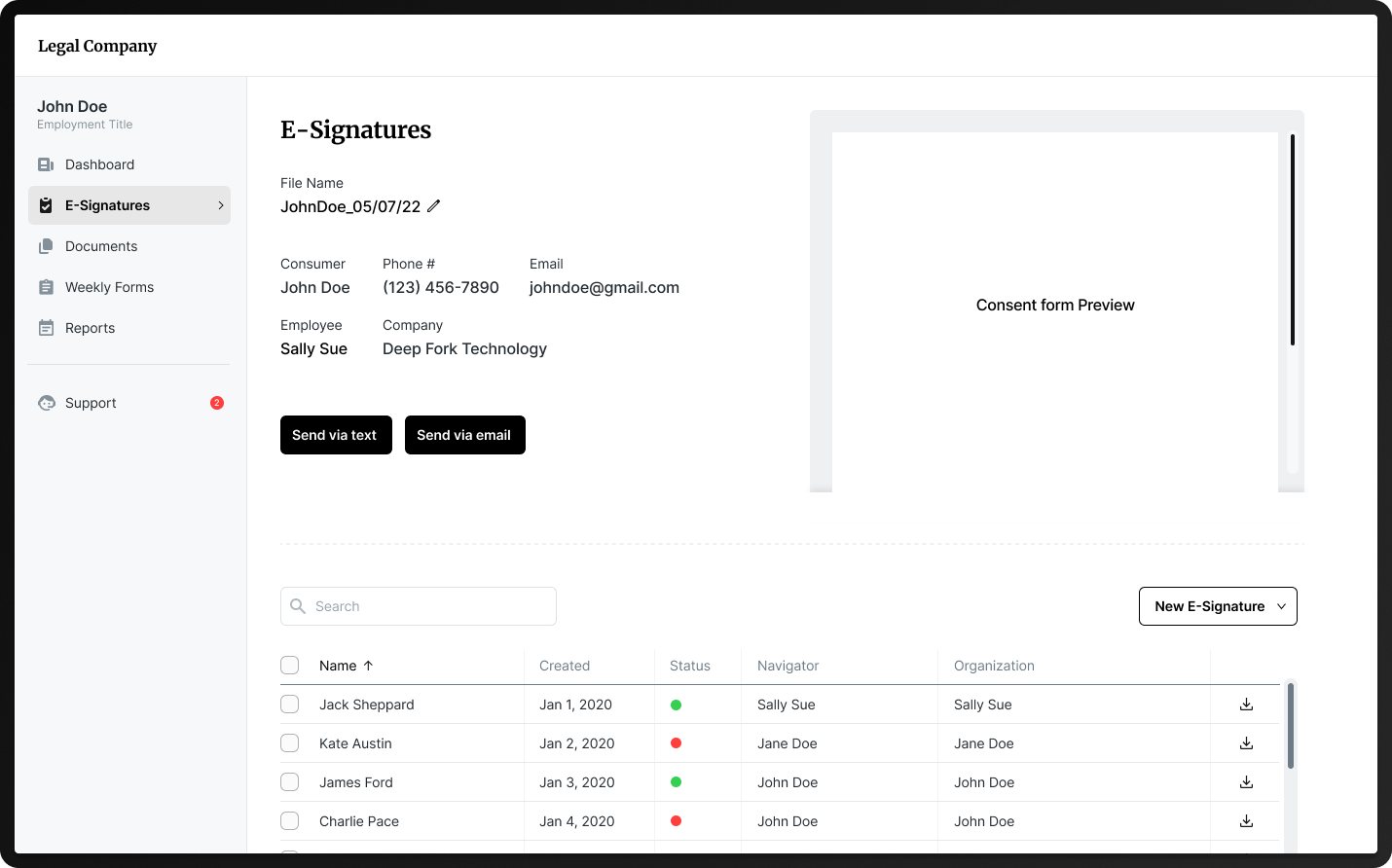1392x868 pixels.
Task: Open Weekly Forms from sidebar
Action: (x=129, y=287)
